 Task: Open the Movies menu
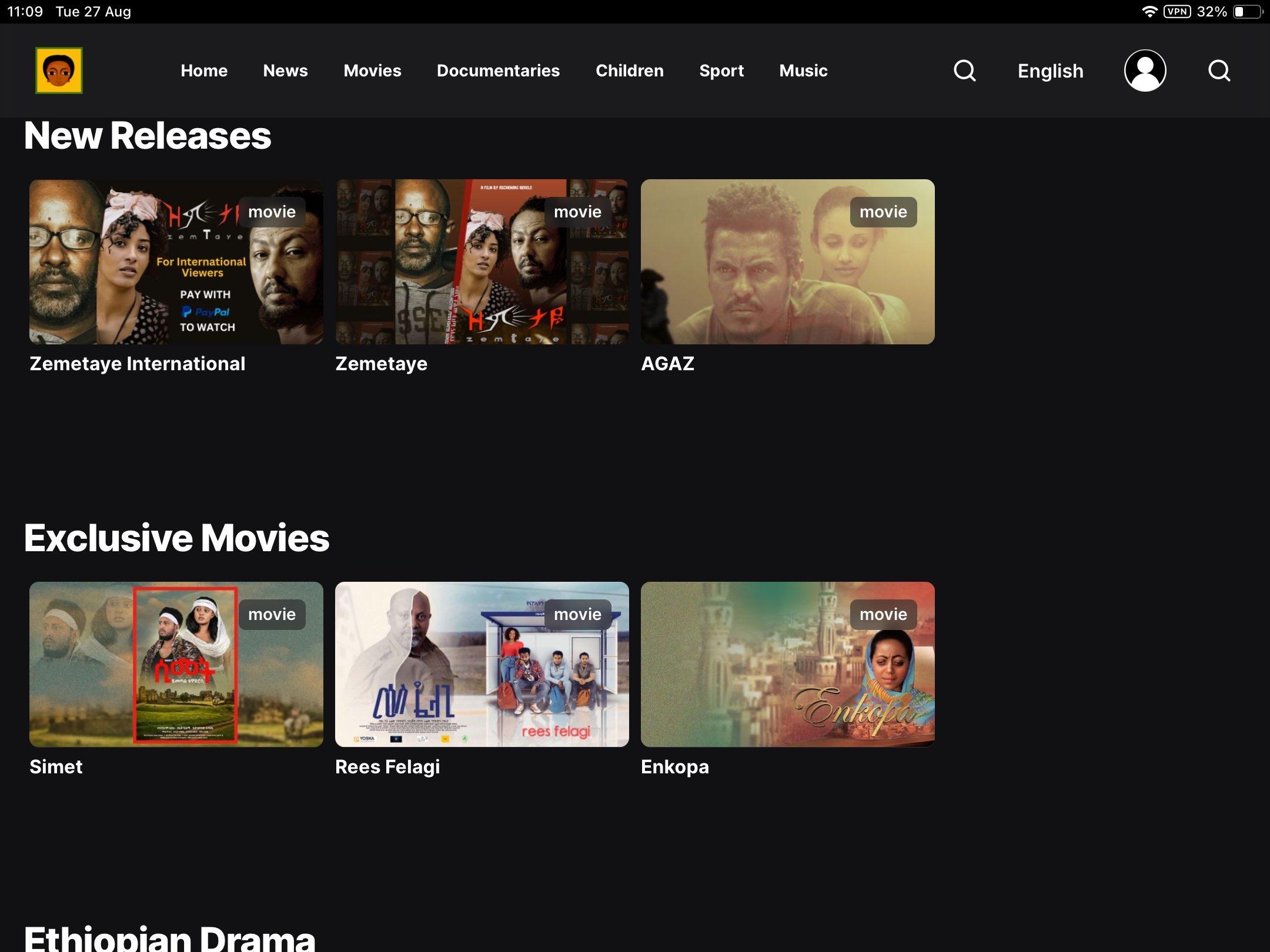click(x=372, y=71)
